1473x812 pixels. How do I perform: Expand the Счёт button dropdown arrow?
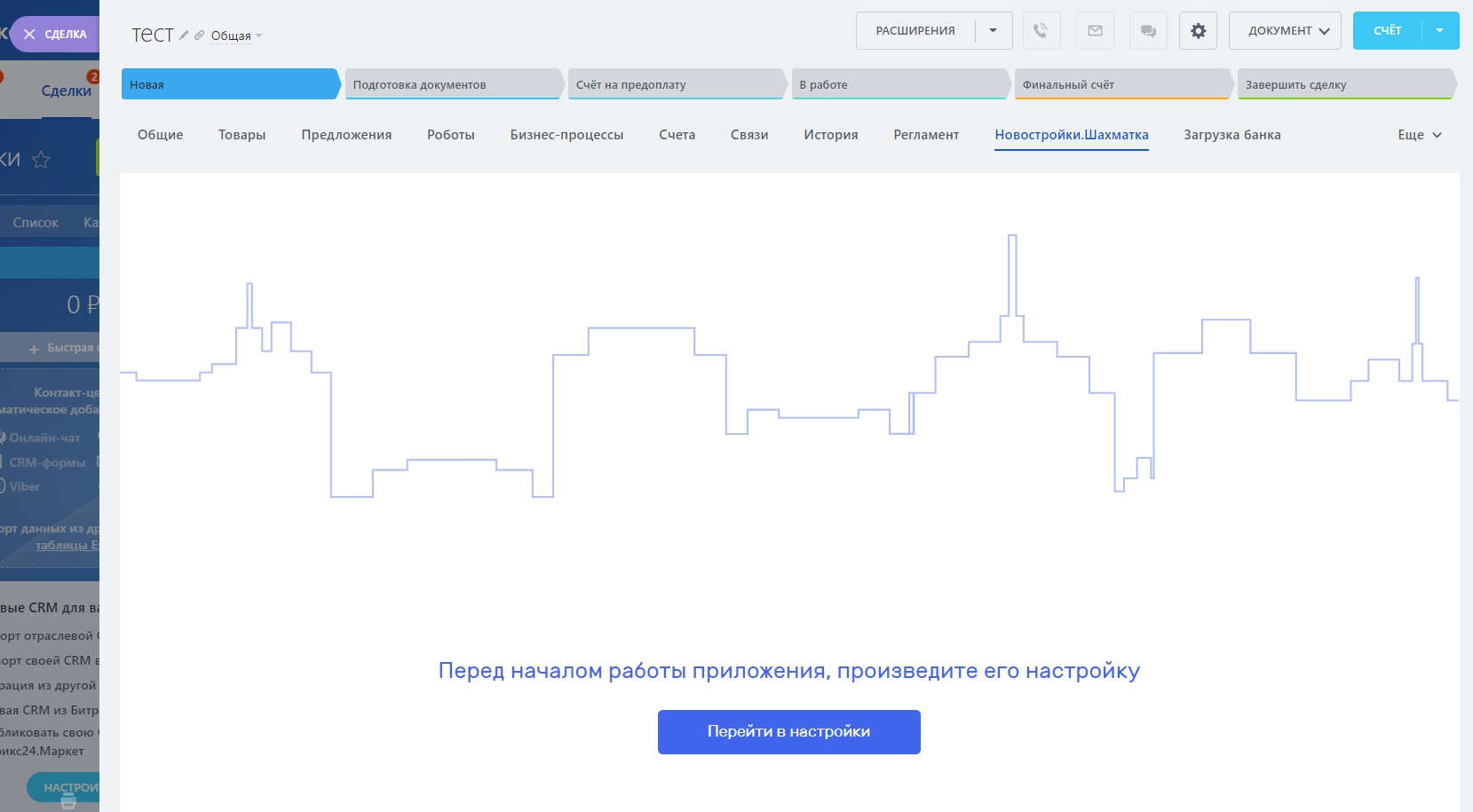(x=1439, y=31)
